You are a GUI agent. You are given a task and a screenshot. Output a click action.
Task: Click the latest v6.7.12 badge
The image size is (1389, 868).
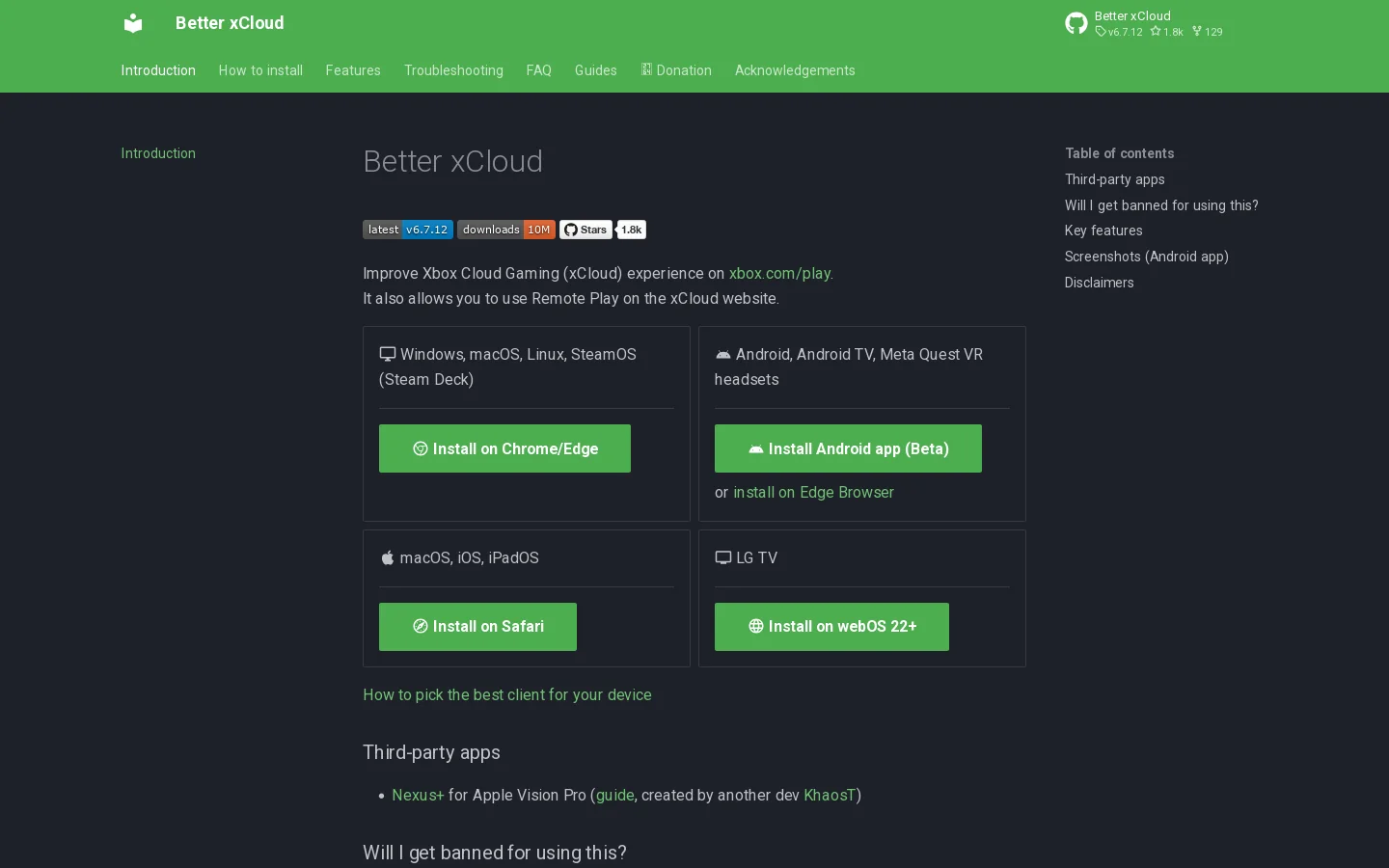tap(408, 230)
